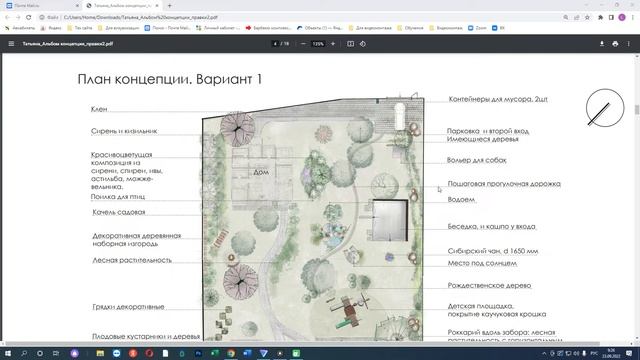Click the 'План концепции. Вариант 1' heading
640x360 pixels.
(x=170, y=79)
